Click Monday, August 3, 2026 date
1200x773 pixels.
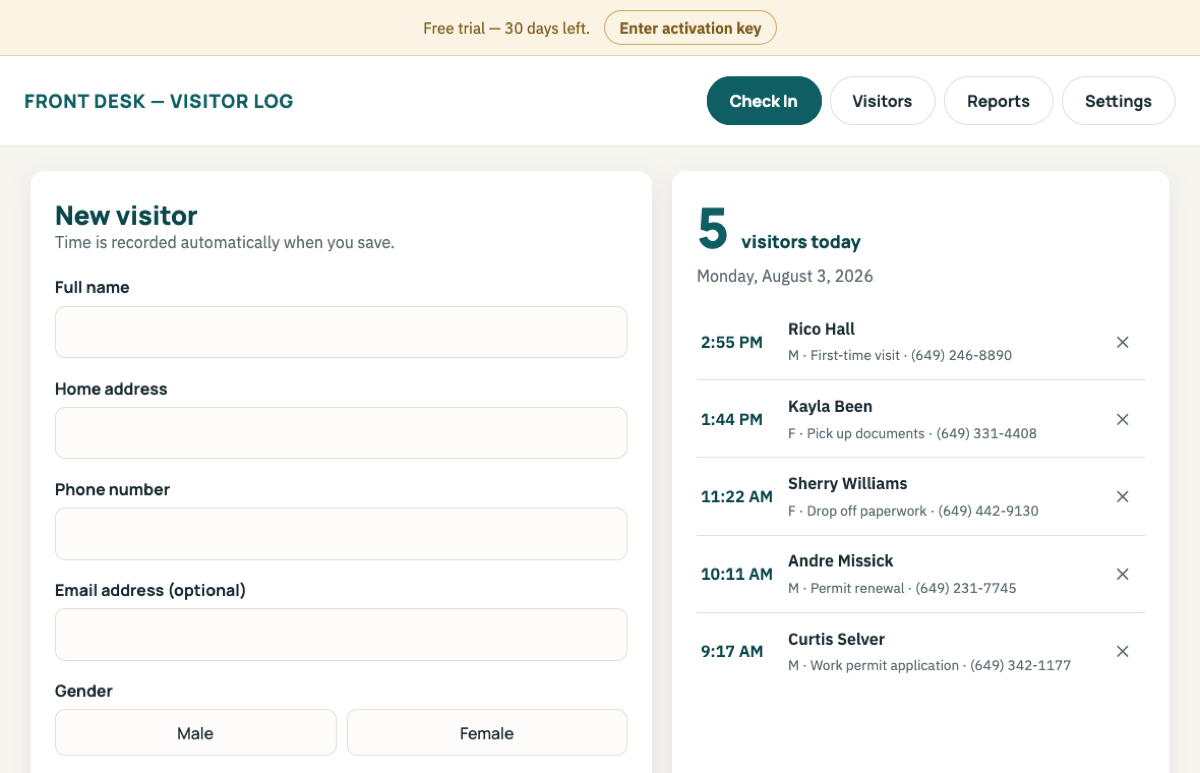(x=785, y=276)
